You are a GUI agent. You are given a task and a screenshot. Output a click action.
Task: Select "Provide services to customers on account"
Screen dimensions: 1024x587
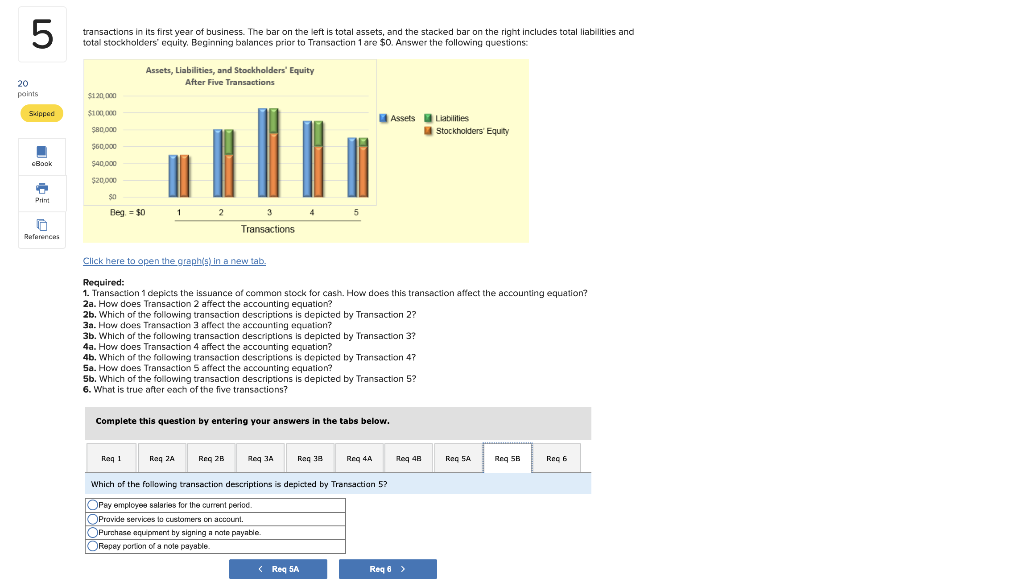click(x=93, y=518)
